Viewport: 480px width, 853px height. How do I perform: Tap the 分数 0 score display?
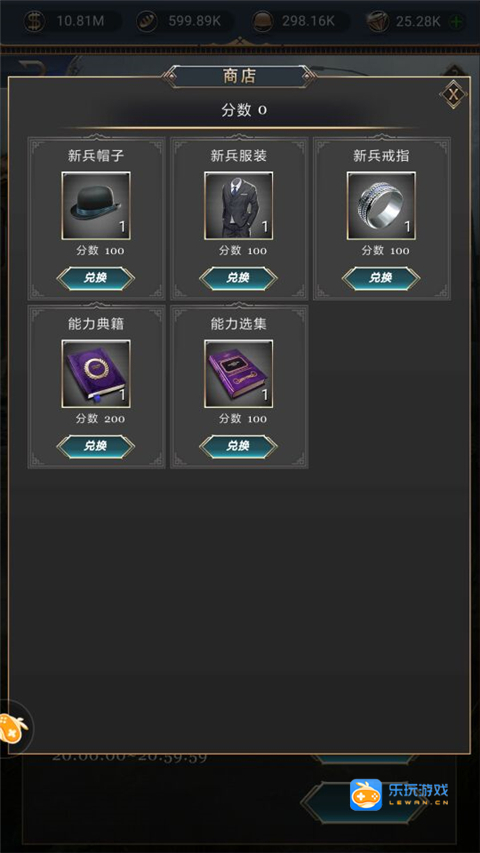pyautogui.click(x=244, y=110)
